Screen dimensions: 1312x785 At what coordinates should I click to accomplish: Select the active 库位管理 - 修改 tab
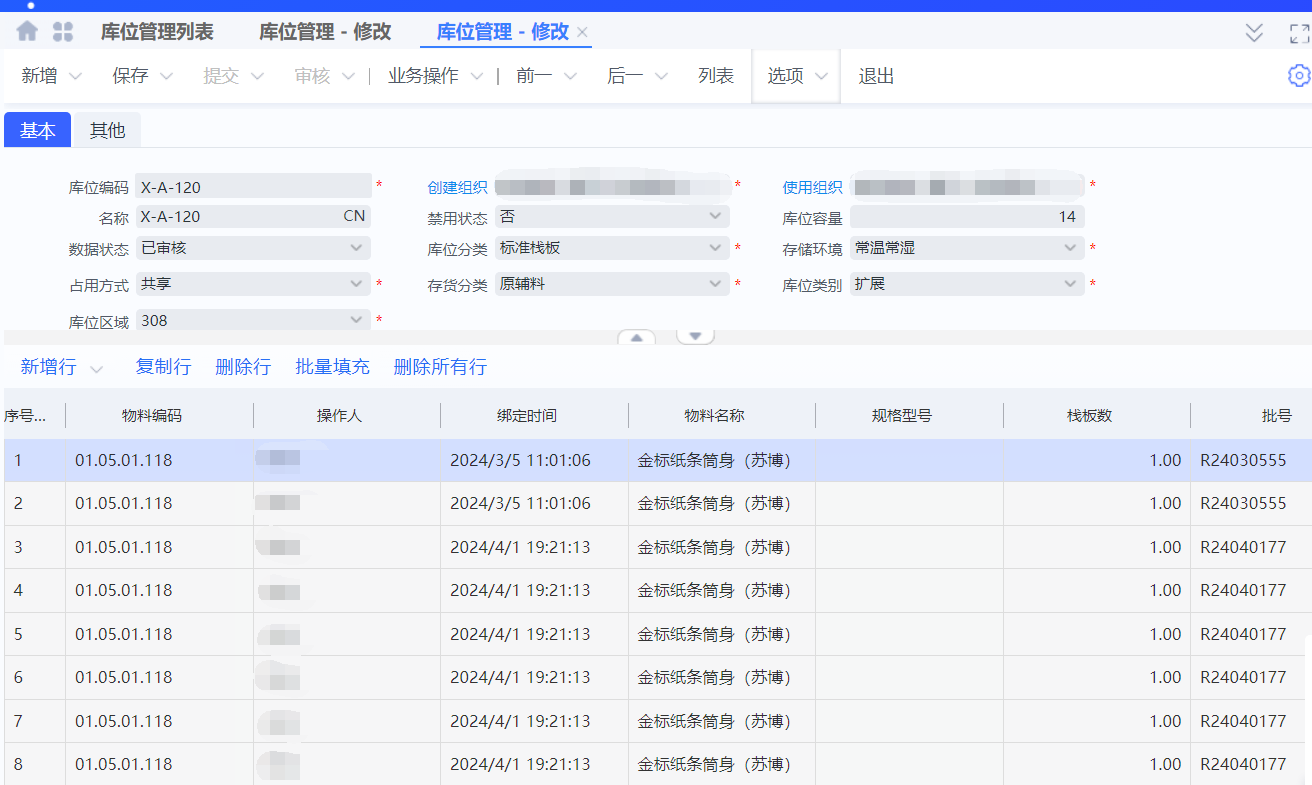(503, 32)
